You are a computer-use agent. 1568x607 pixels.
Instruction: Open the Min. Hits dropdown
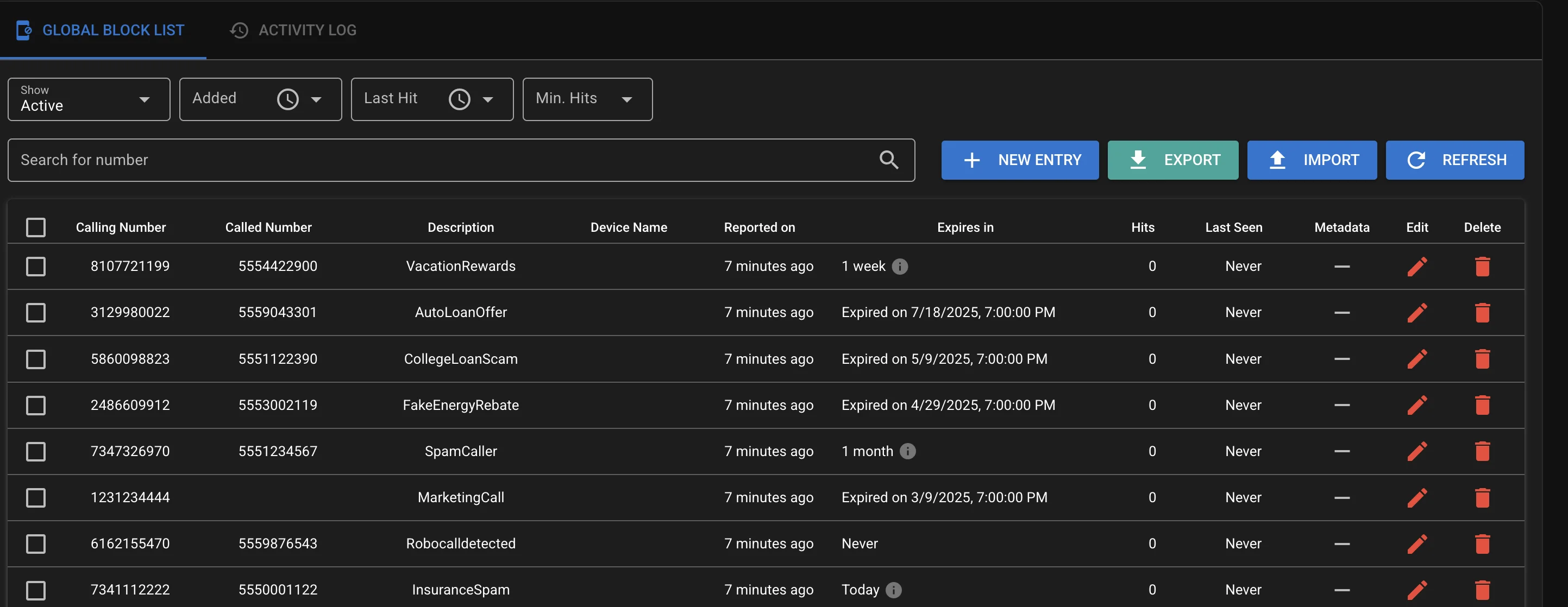(587, 99)
